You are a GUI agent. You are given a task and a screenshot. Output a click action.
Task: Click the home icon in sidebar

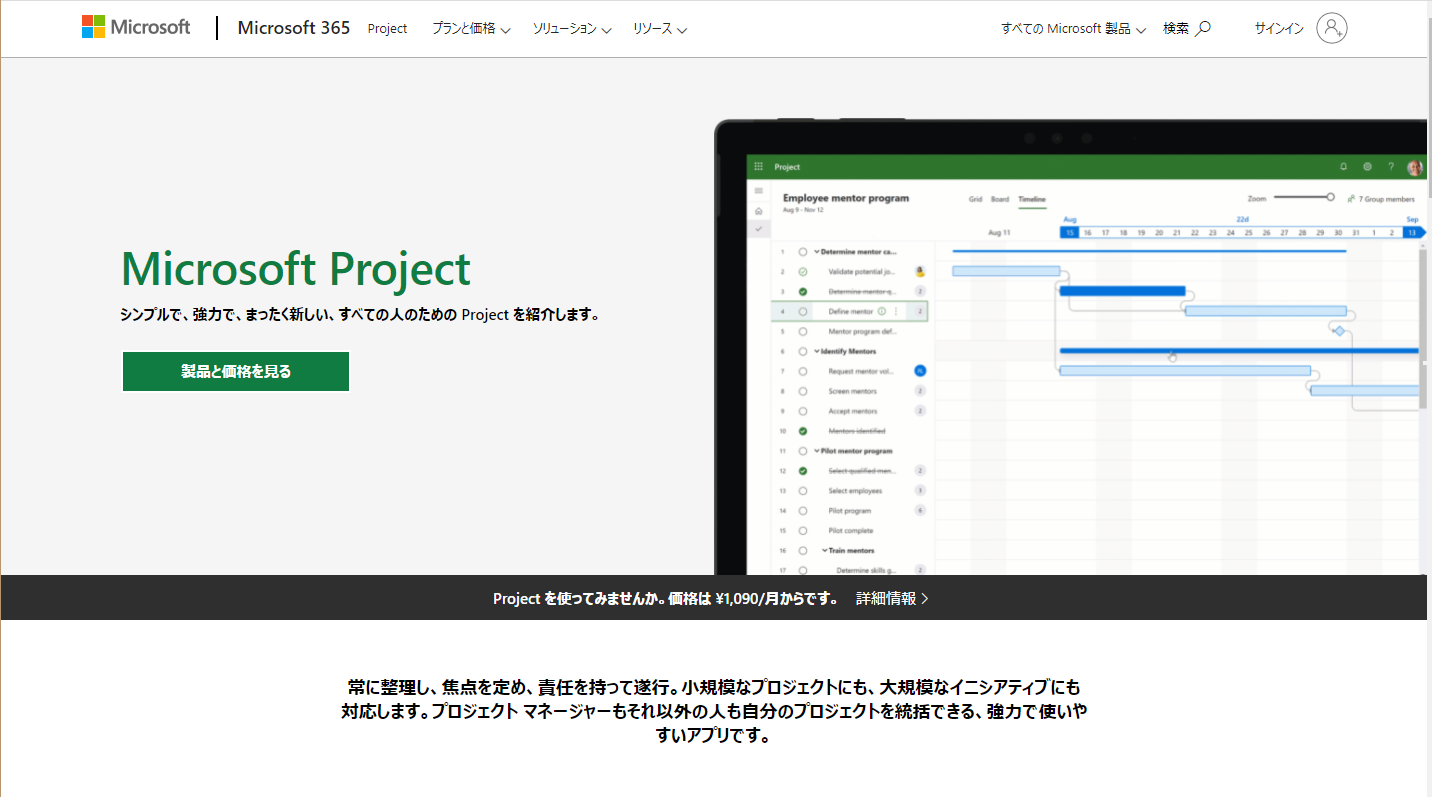pos(759,211)
